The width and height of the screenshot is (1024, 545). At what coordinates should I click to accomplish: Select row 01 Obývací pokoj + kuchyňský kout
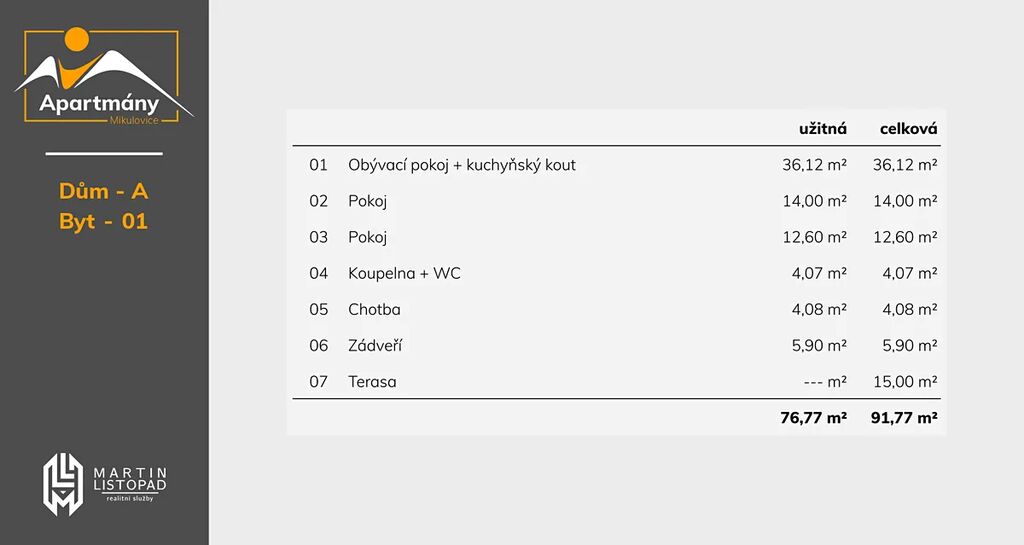(616, 164)
